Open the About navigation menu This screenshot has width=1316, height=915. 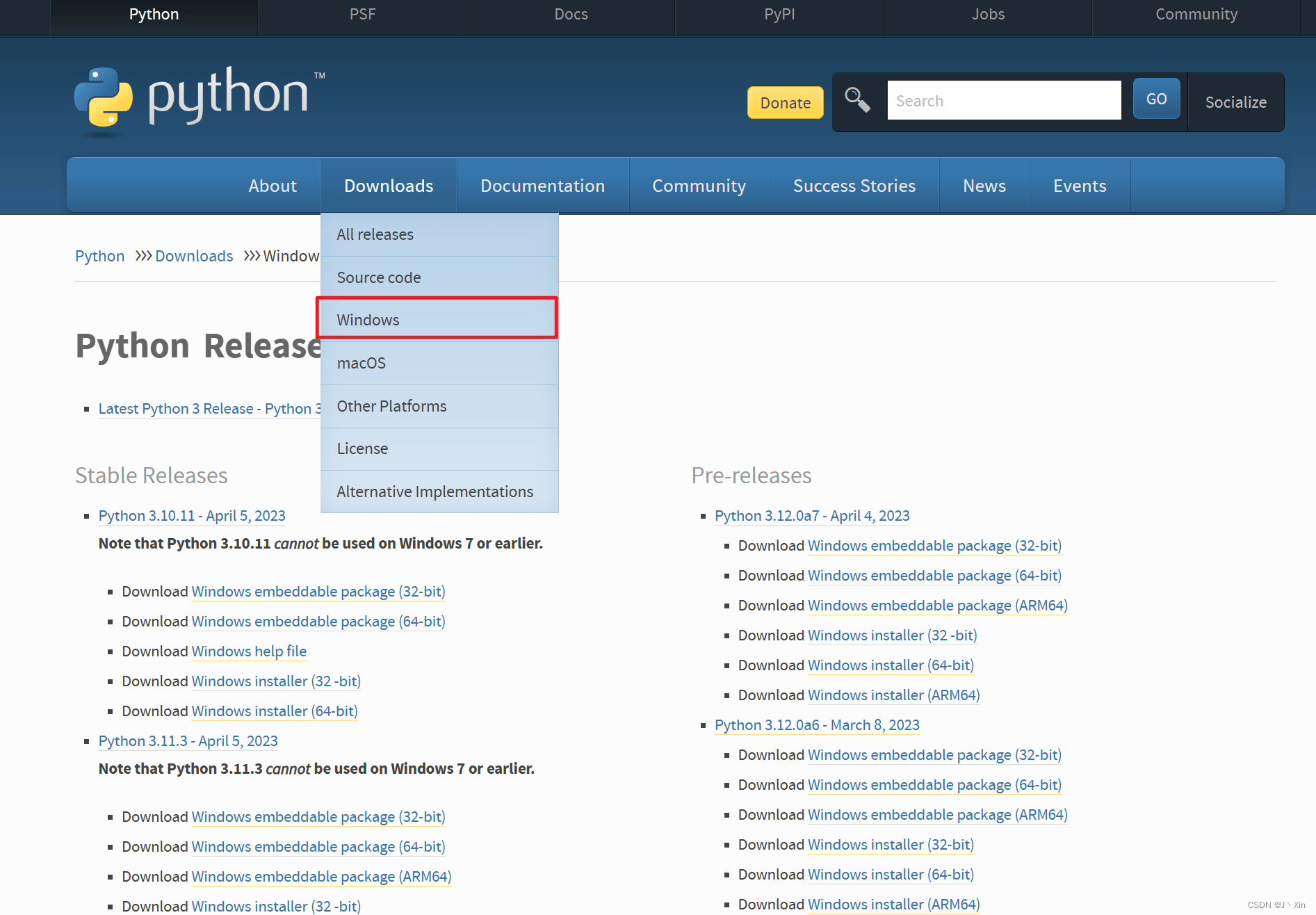273,186
